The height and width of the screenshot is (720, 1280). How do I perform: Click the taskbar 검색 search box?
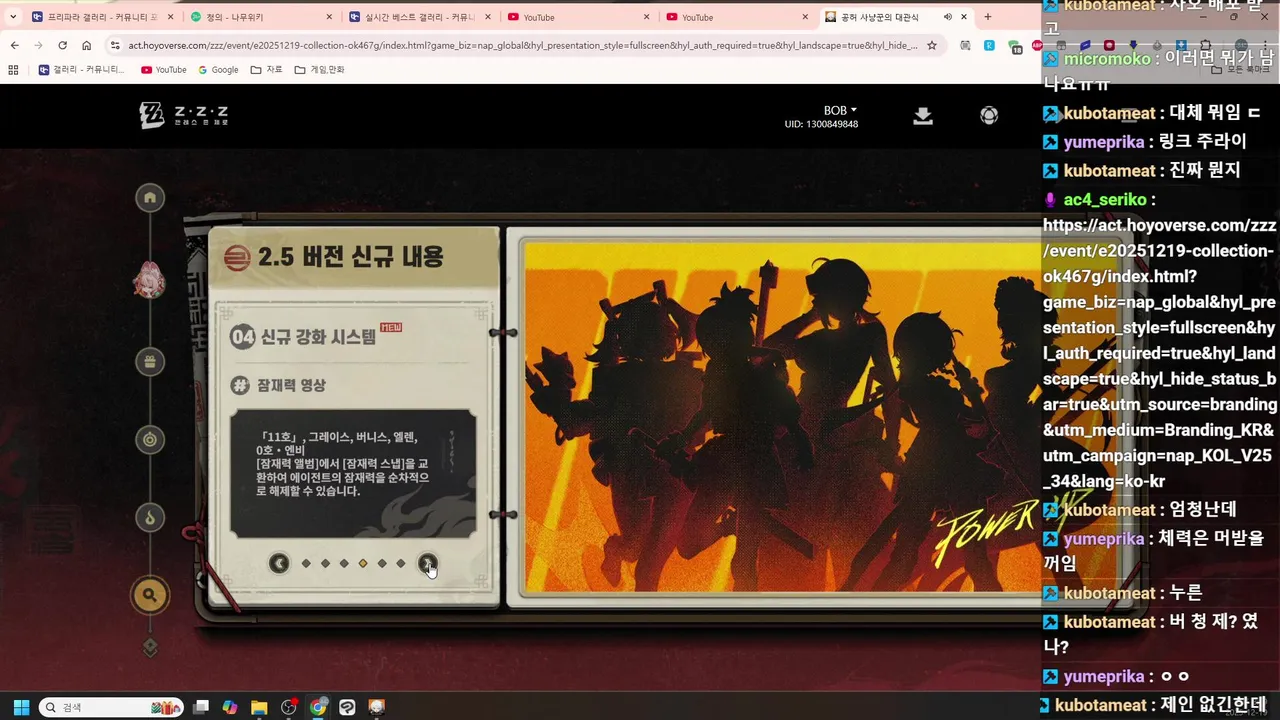[x=111, y=707]
